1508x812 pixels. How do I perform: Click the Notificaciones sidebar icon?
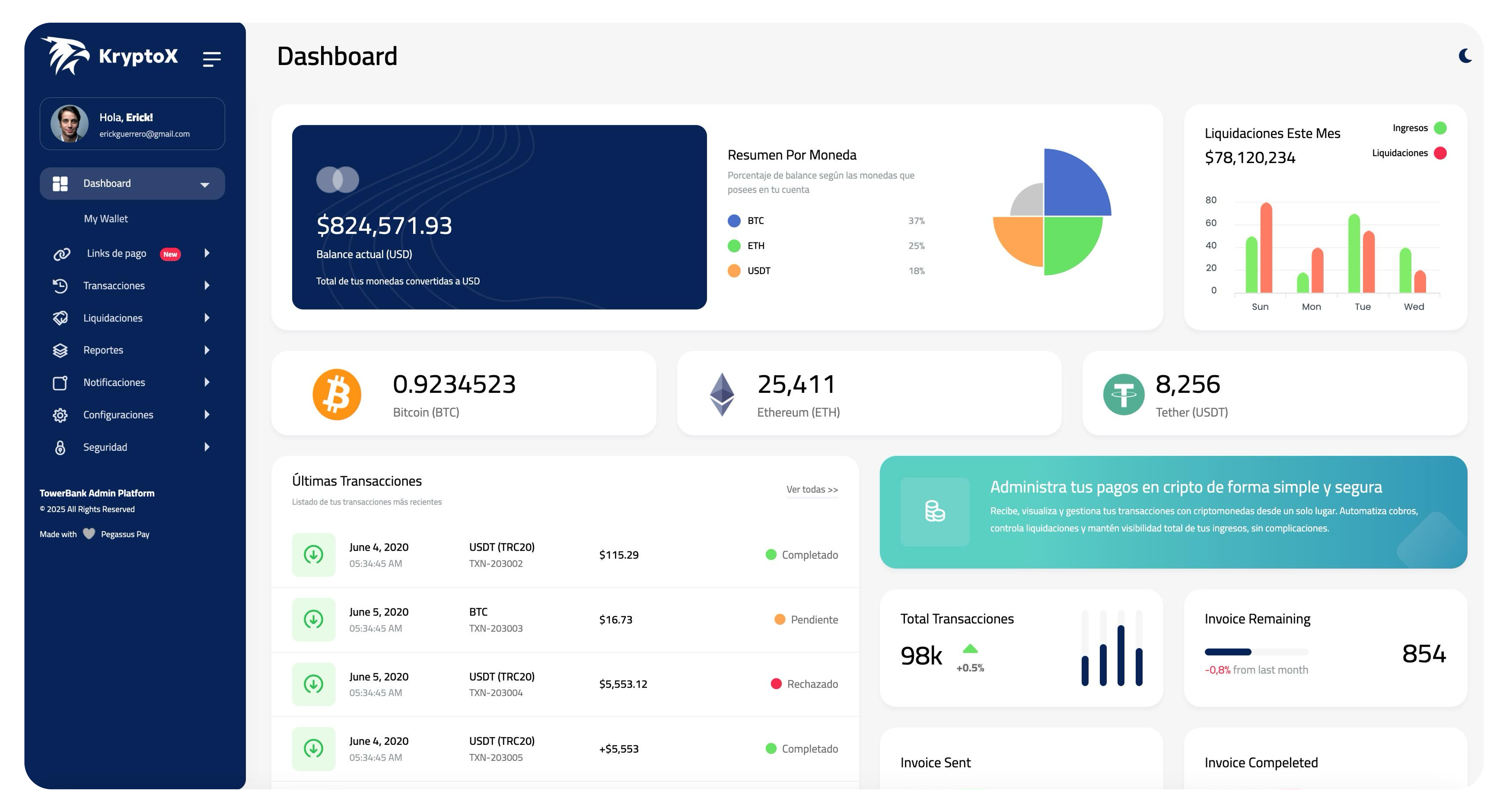(x=60, y=383)
